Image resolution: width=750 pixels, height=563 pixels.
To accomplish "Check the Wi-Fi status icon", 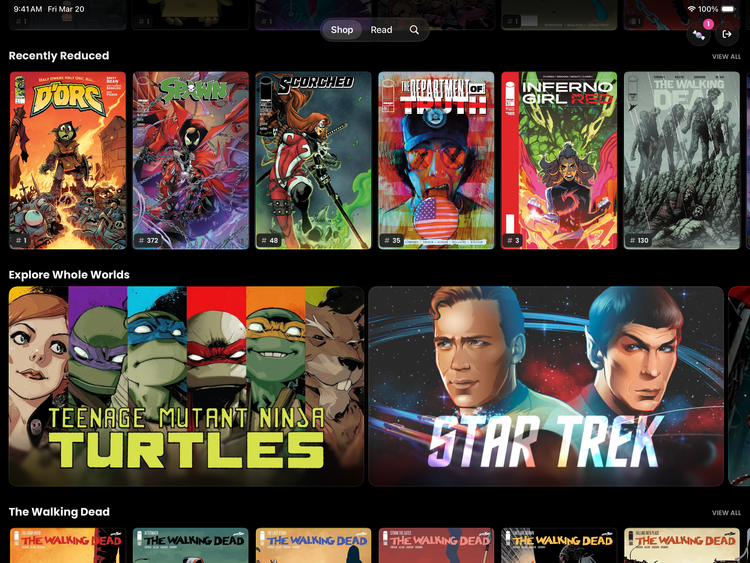I will (691, 9).
